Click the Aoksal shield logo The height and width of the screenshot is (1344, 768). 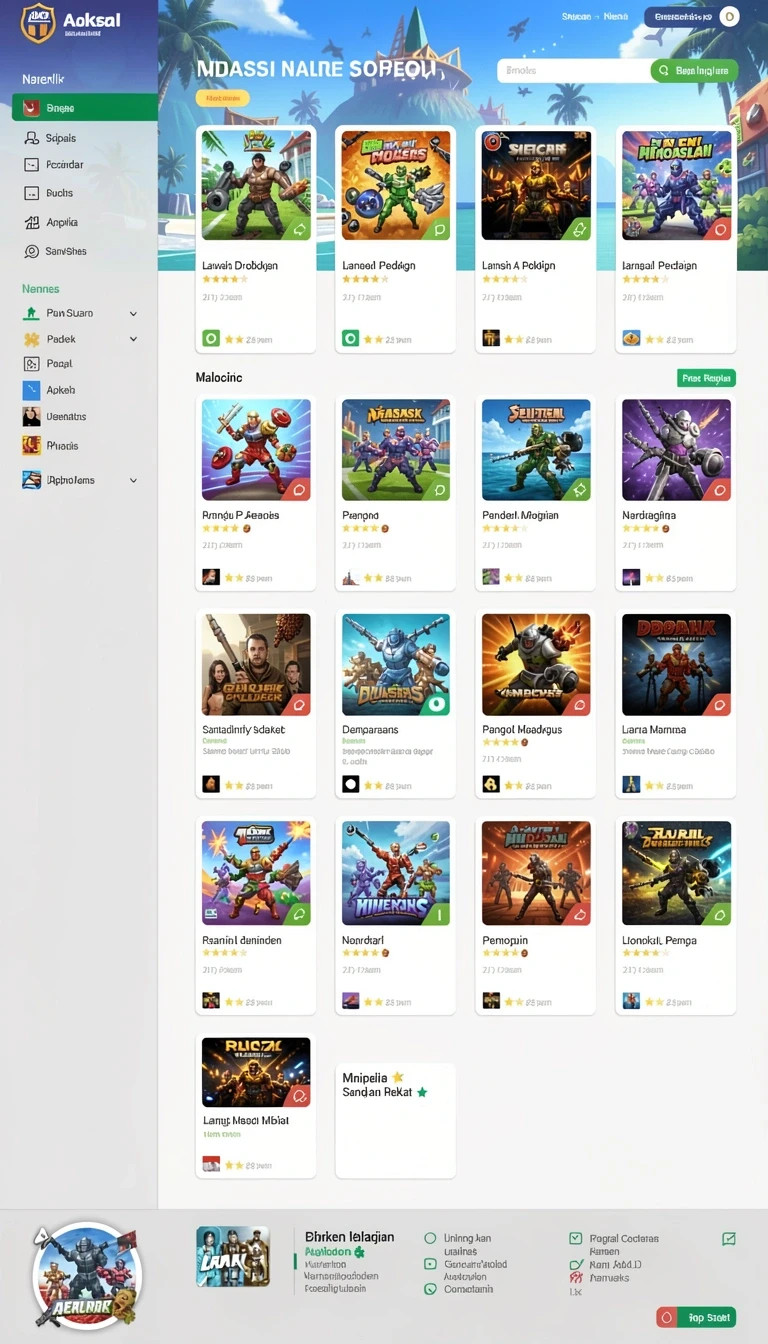tap(38, 22)
